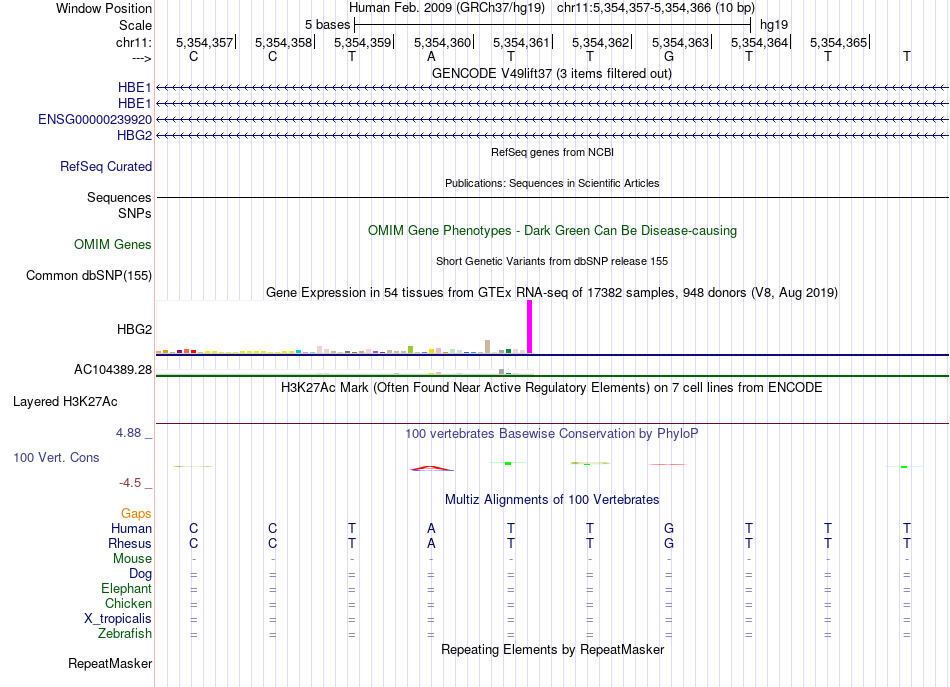
Task: Click the Sequences track label
Action: click(x=119, y=197)
